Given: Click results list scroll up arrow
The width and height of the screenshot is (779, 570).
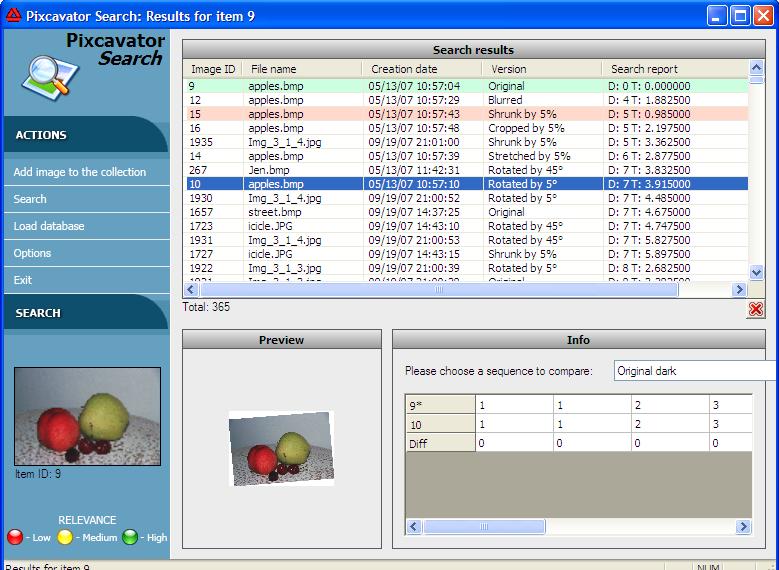Looking at the screenshot, I should (x=756, y=67).
